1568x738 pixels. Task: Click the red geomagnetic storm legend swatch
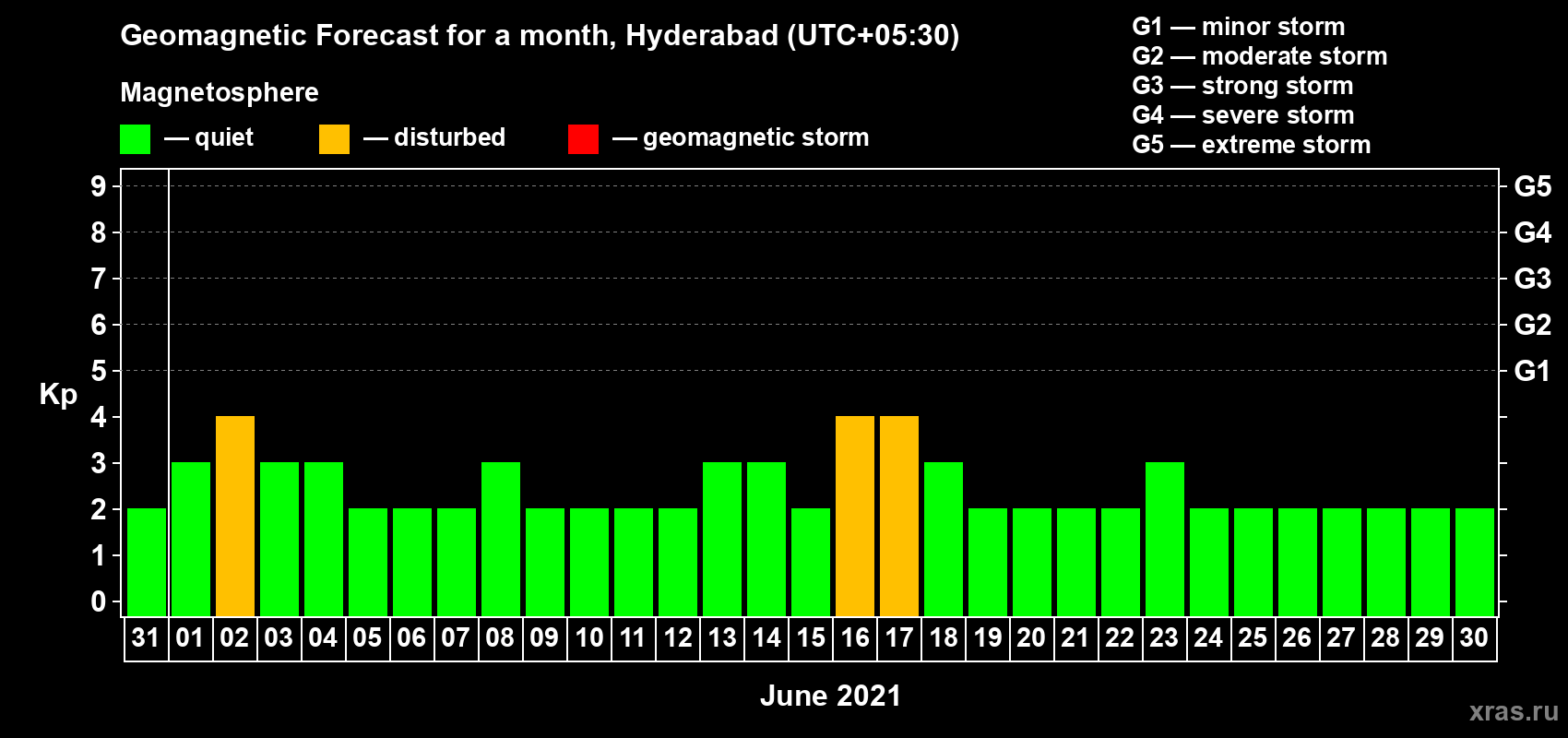click(583, 139)
